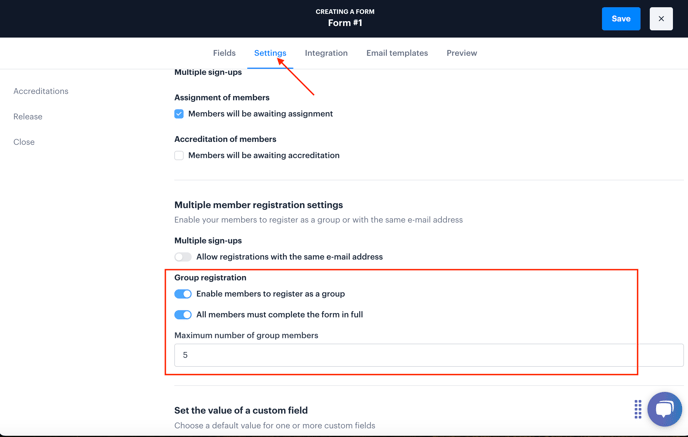
Task: Turn off All members must complete form
Action: (183, 315)
